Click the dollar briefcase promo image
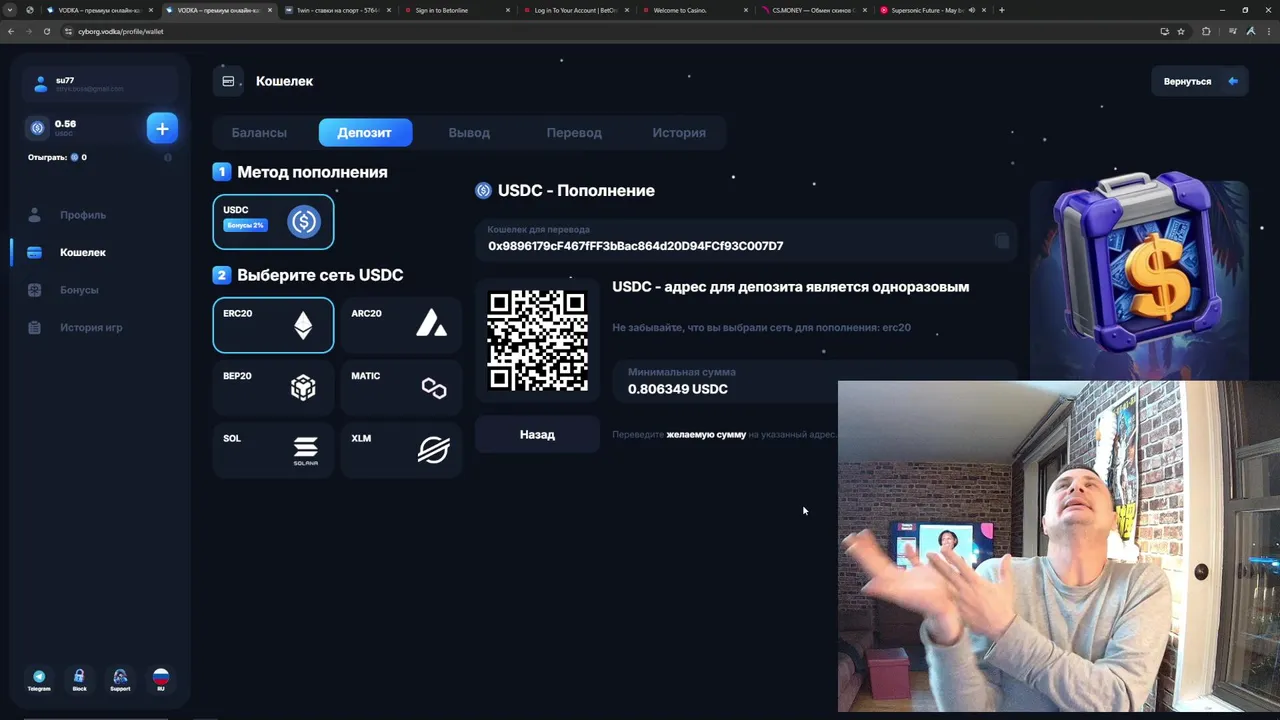Screen dimensions: 1280x720 [1140, 262]
